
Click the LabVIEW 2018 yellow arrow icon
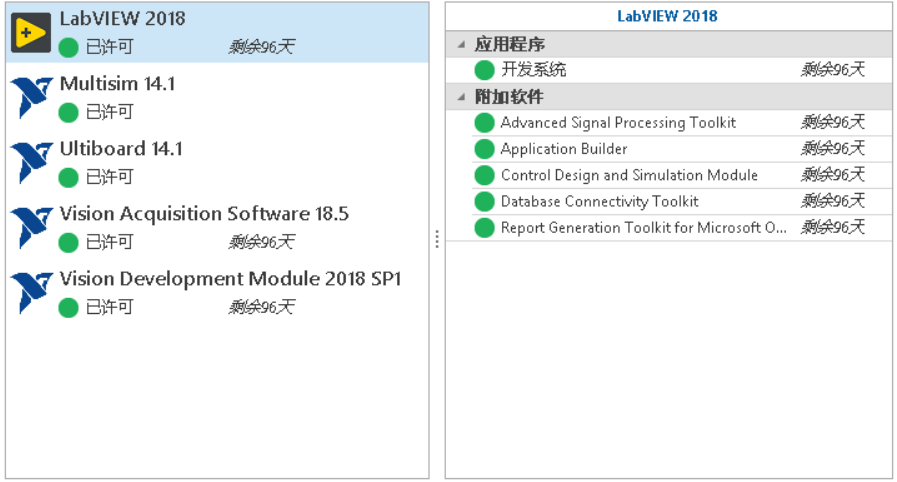click(31, 33)
